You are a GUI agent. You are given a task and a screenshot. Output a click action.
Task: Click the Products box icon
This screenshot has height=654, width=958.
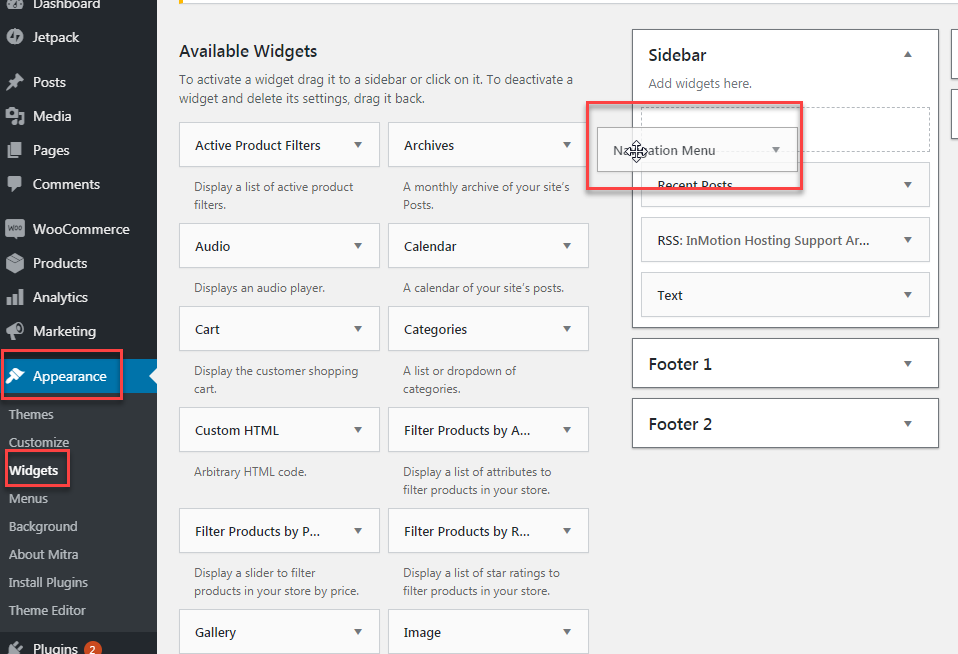coord(15,263)
